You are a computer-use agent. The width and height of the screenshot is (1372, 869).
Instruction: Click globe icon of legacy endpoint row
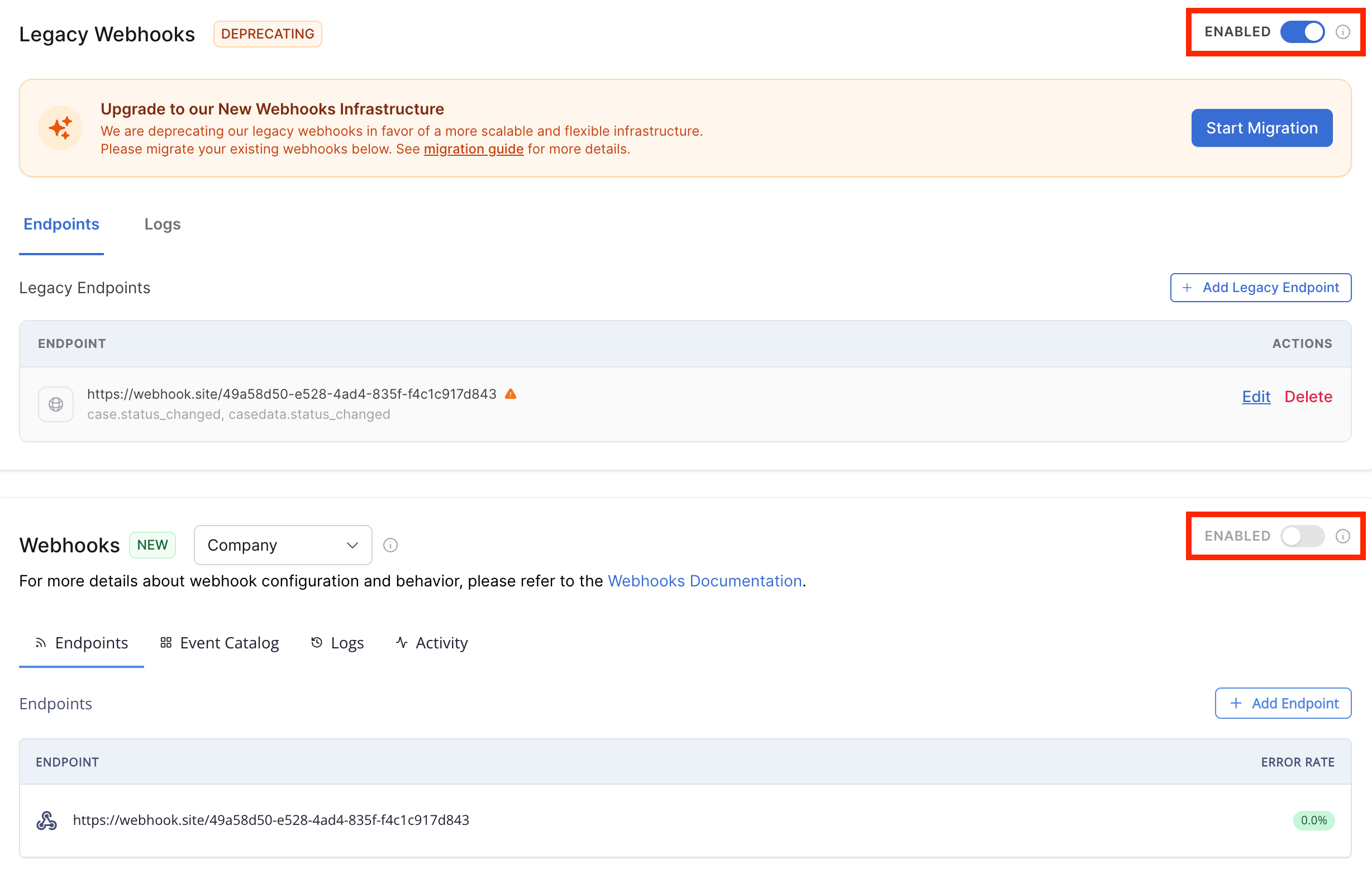(56, 404)
